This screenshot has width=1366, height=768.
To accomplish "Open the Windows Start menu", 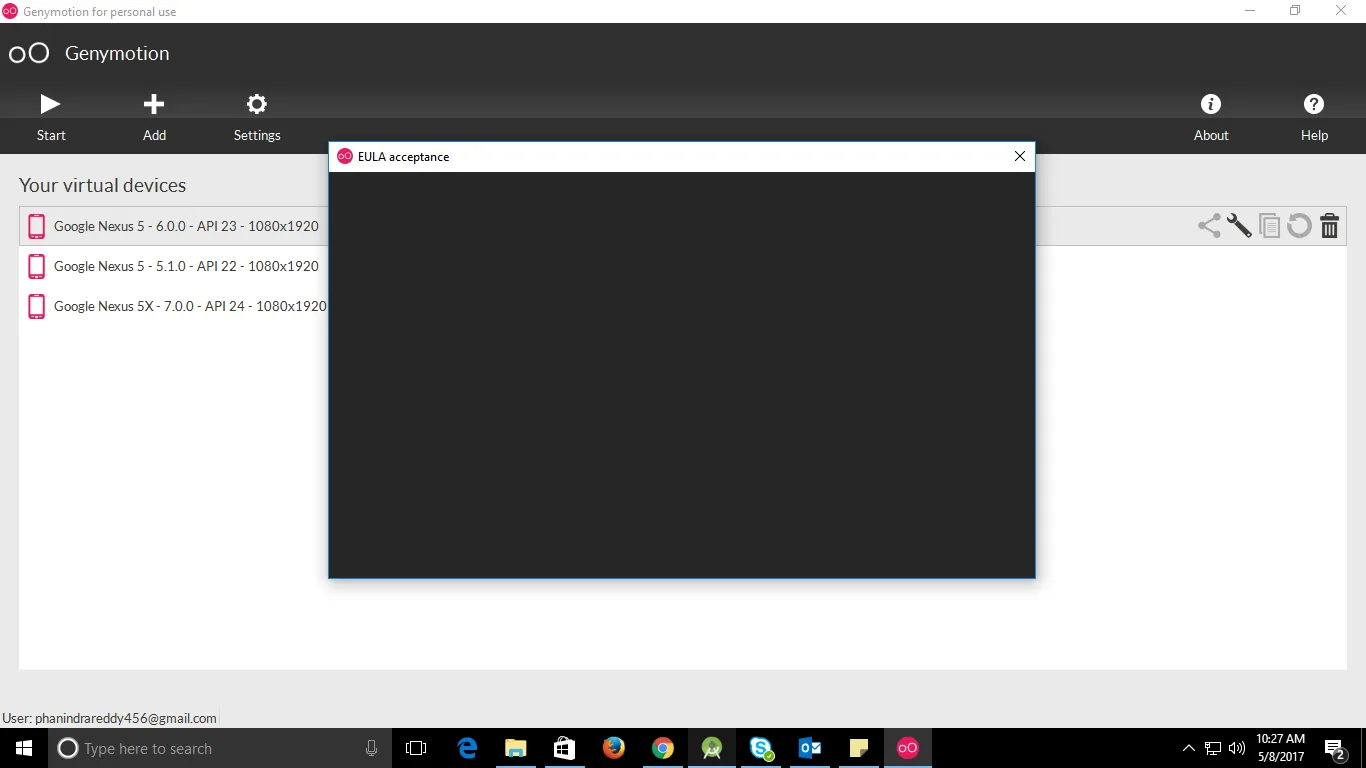I will [24, 748].
